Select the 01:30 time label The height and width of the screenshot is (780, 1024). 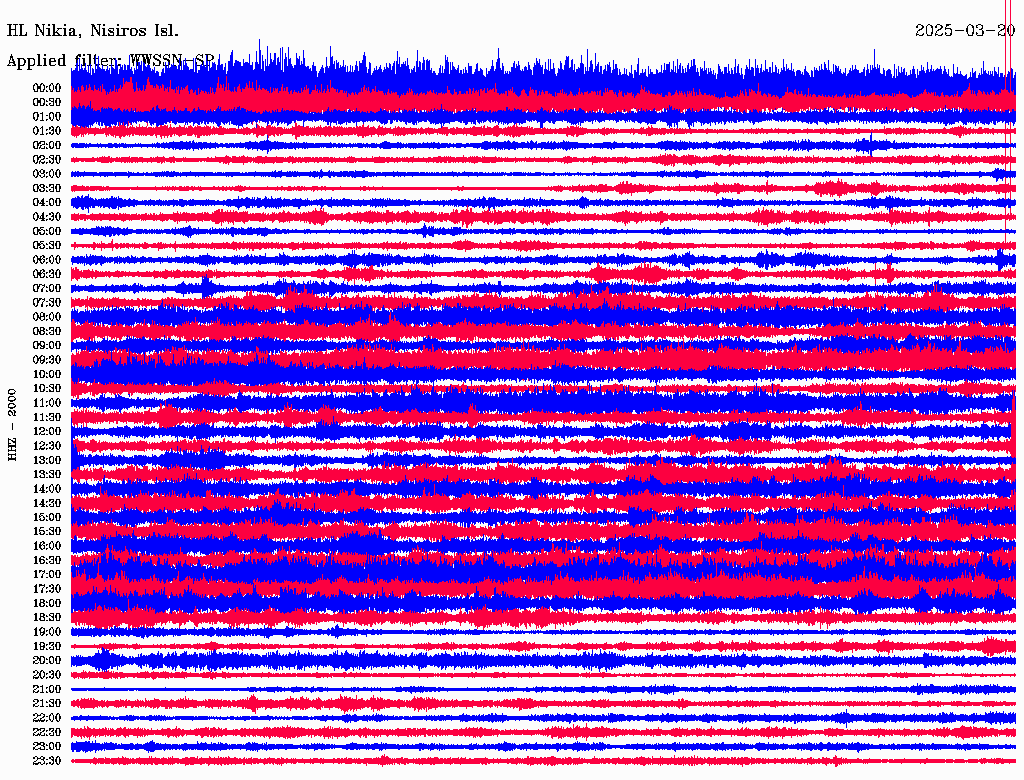pyautogui.click(x=47, y=131)
